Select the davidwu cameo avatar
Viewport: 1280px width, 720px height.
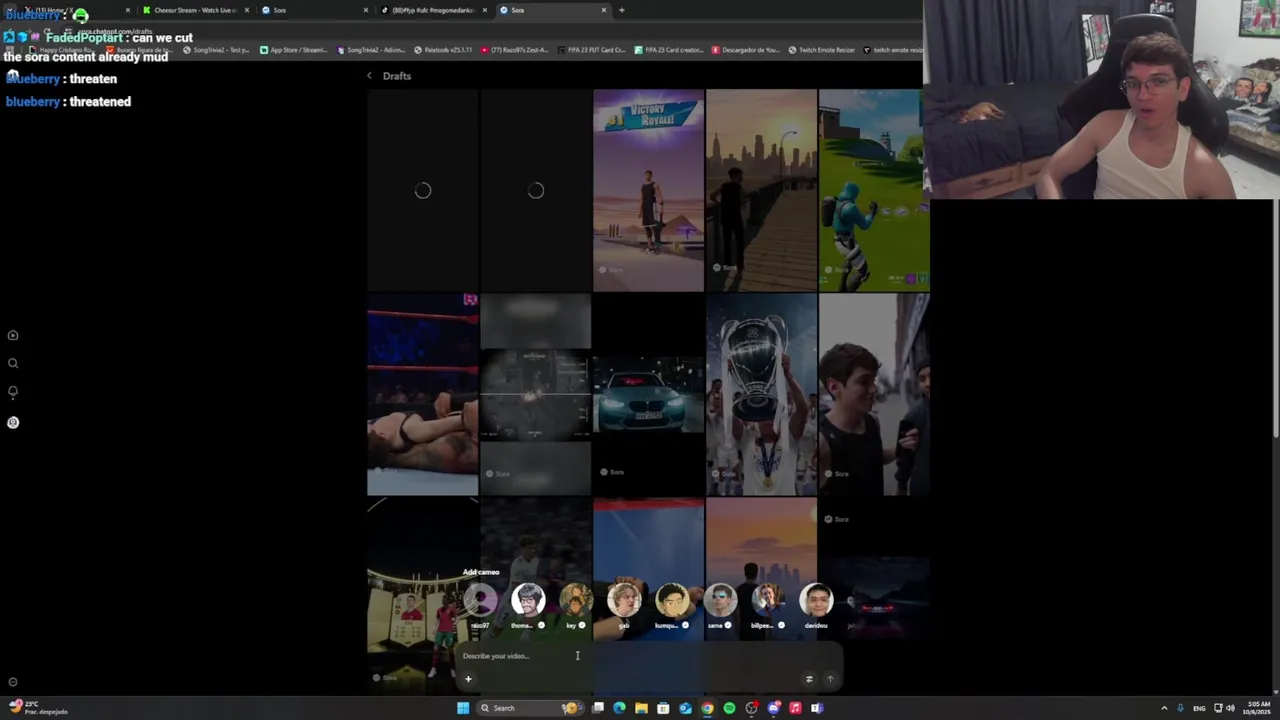coord(816,600)
